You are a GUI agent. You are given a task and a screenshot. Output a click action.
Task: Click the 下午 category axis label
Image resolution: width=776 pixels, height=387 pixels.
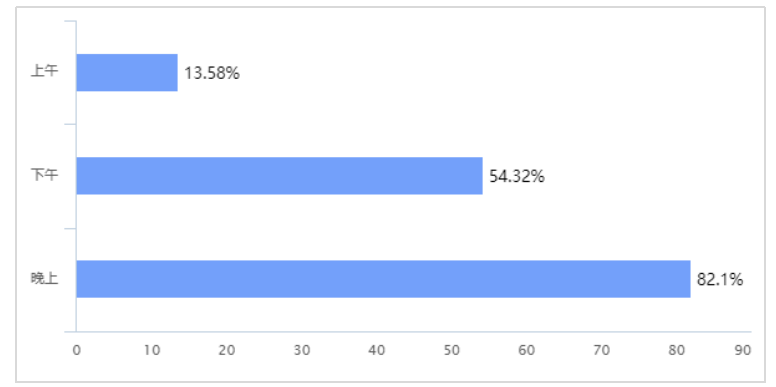click(45, 176)
